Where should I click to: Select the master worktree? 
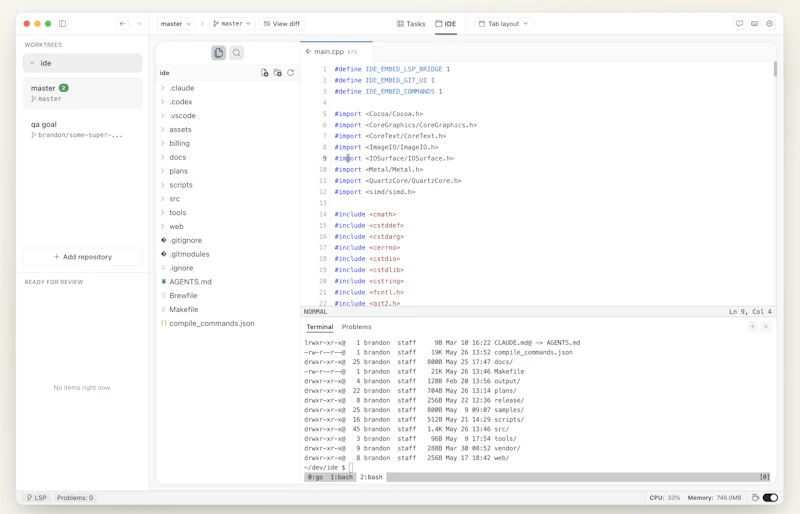click(83, 93)
